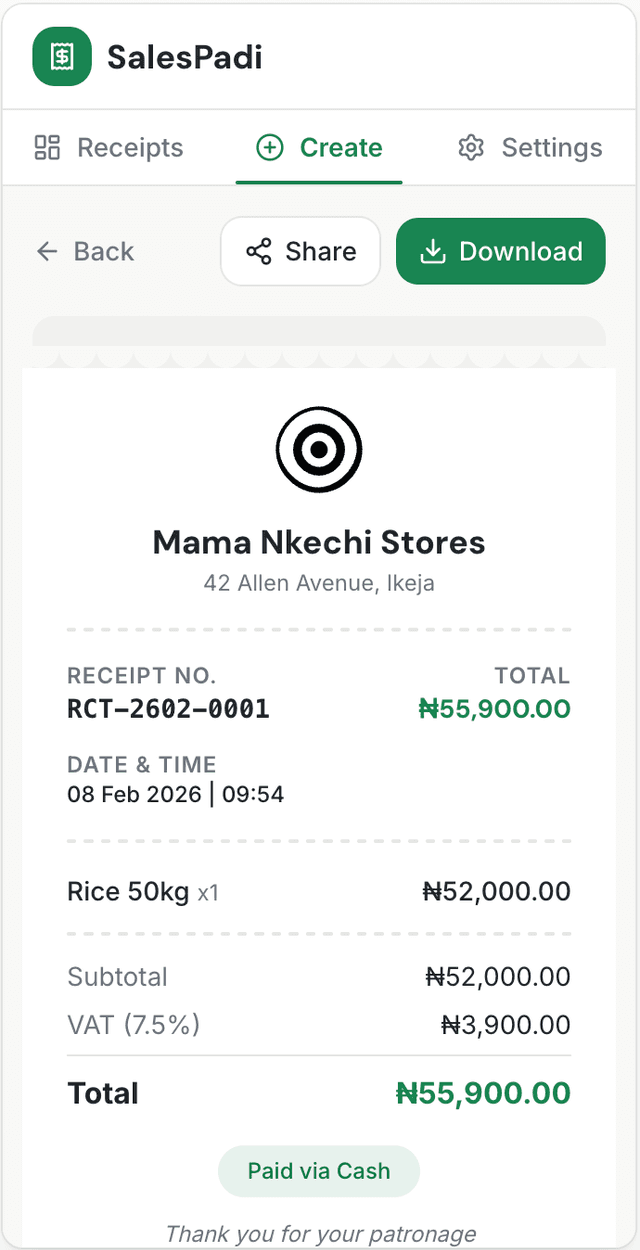This screenshot has height=1250, width=640.
Task: Click the download arrow icon
Action: pos(433,251)
